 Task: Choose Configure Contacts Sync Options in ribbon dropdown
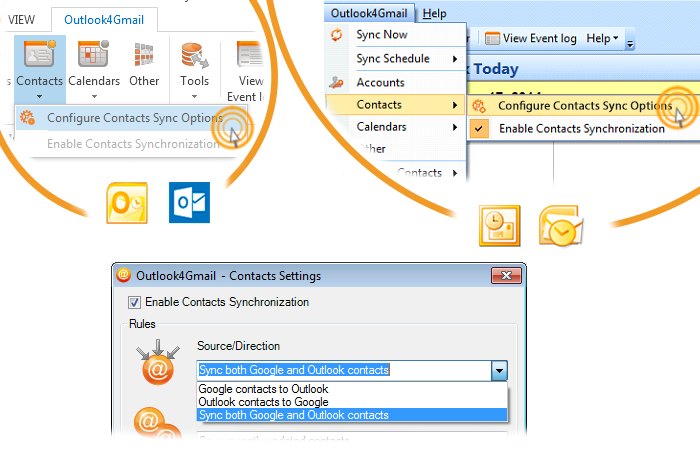tap(132, 118)
